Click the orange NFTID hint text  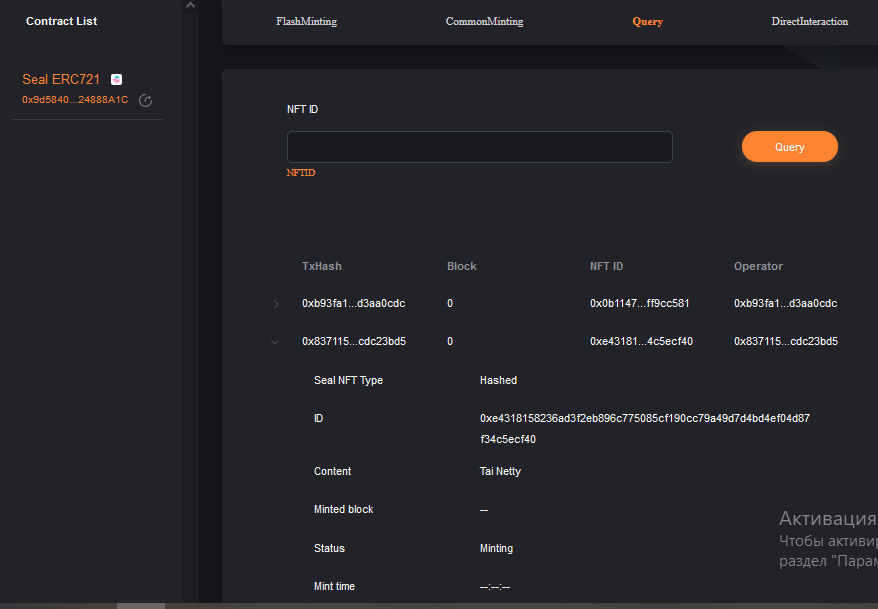301,173
